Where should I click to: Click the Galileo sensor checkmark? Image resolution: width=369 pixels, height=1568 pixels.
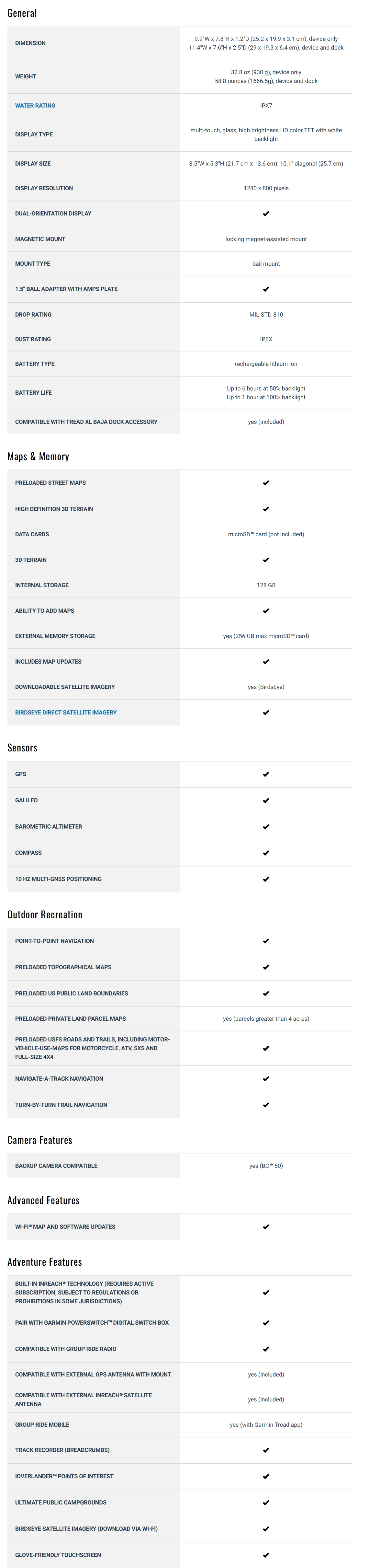click(x=266, y=800)
